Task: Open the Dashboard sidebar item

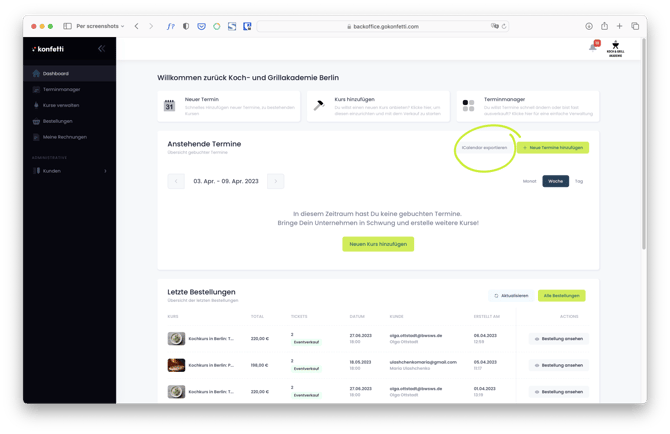Action: [56, 73]
